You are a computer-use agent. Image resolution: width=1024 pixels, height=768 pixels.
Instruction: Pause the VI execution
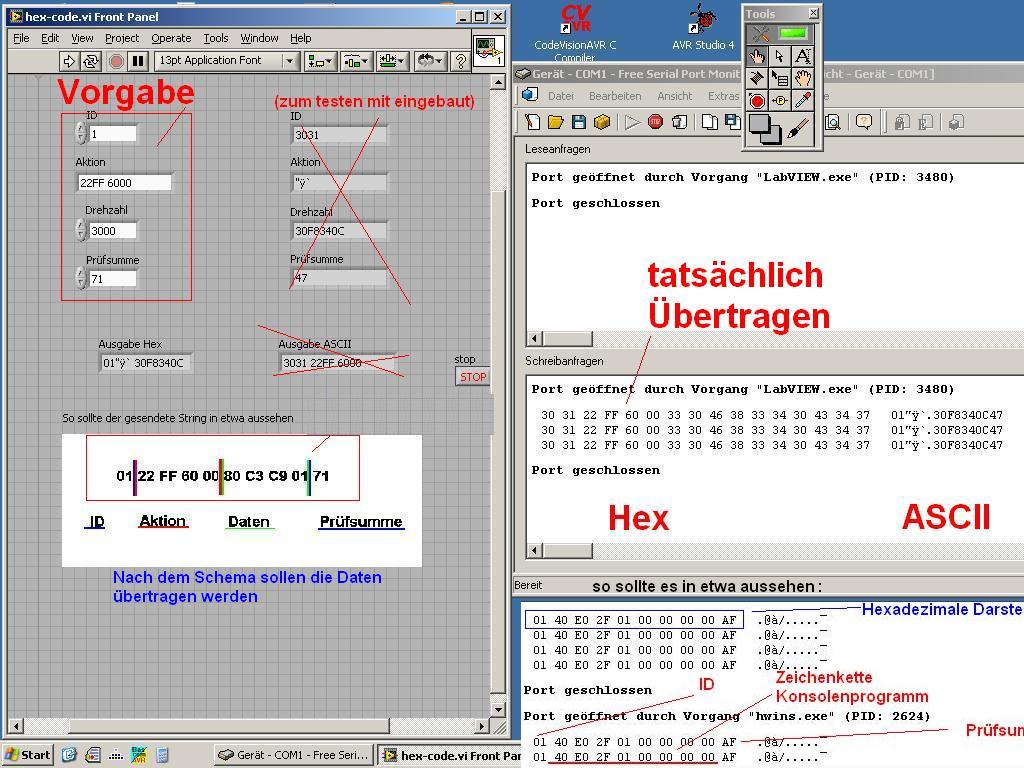[x=138, y=61]
